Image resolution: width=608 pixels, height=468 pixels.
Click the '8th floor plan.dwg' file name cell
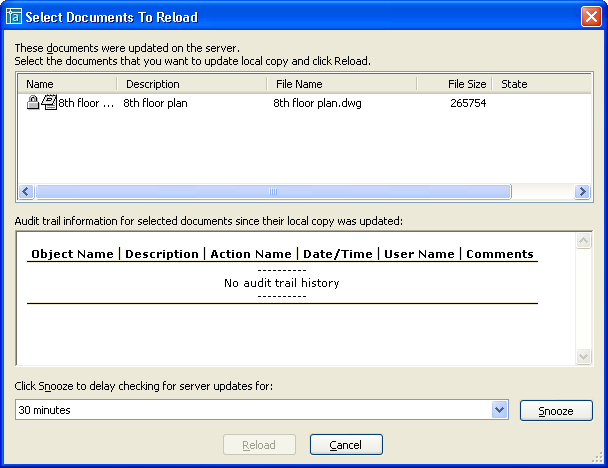(317, 103)
